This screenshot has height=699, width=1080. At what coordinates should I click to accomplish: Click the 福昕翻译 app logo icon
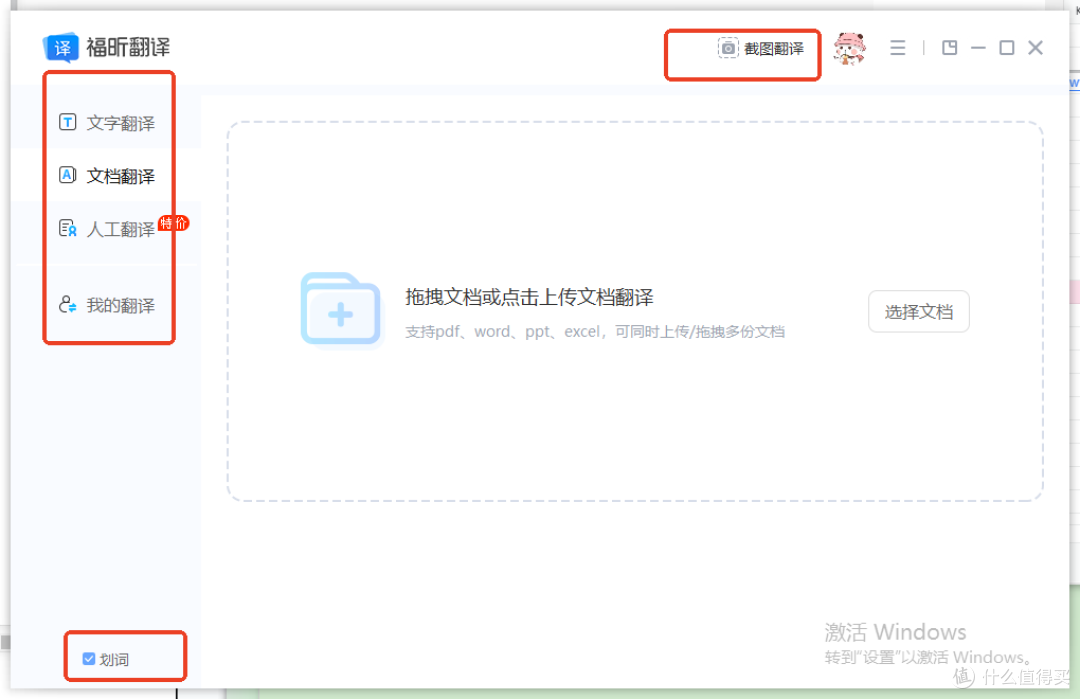click(61, 47)
